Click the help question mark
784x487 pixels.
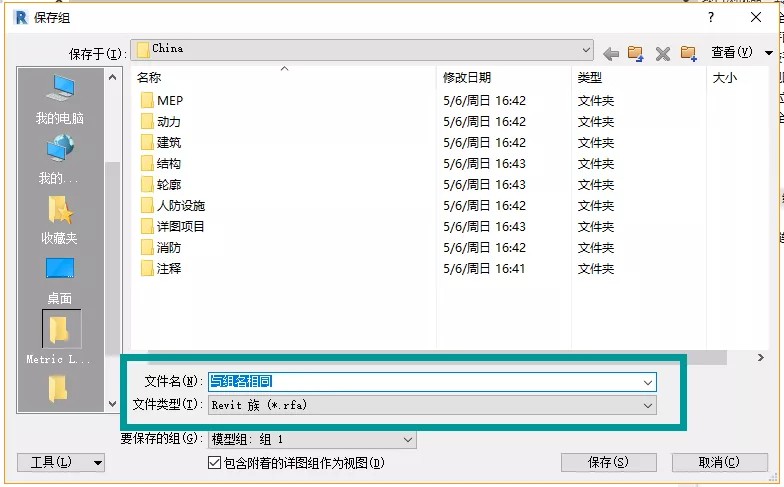(x=711, y=18)
